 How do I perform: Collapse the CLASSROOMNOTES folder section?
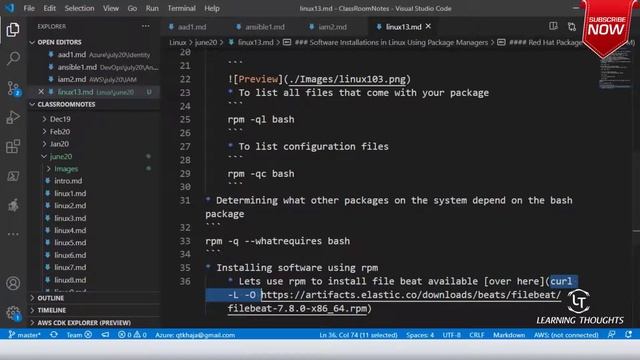pos(66,104)
